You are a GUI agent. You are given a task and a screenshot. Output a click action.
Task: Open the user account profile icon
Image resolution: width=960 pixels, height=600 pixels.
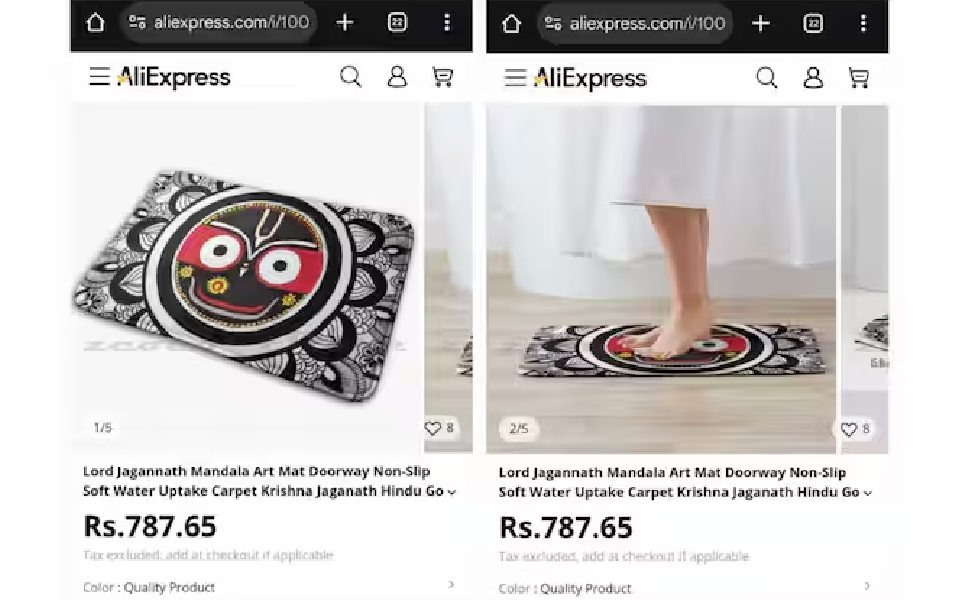(x=396, y=75)
